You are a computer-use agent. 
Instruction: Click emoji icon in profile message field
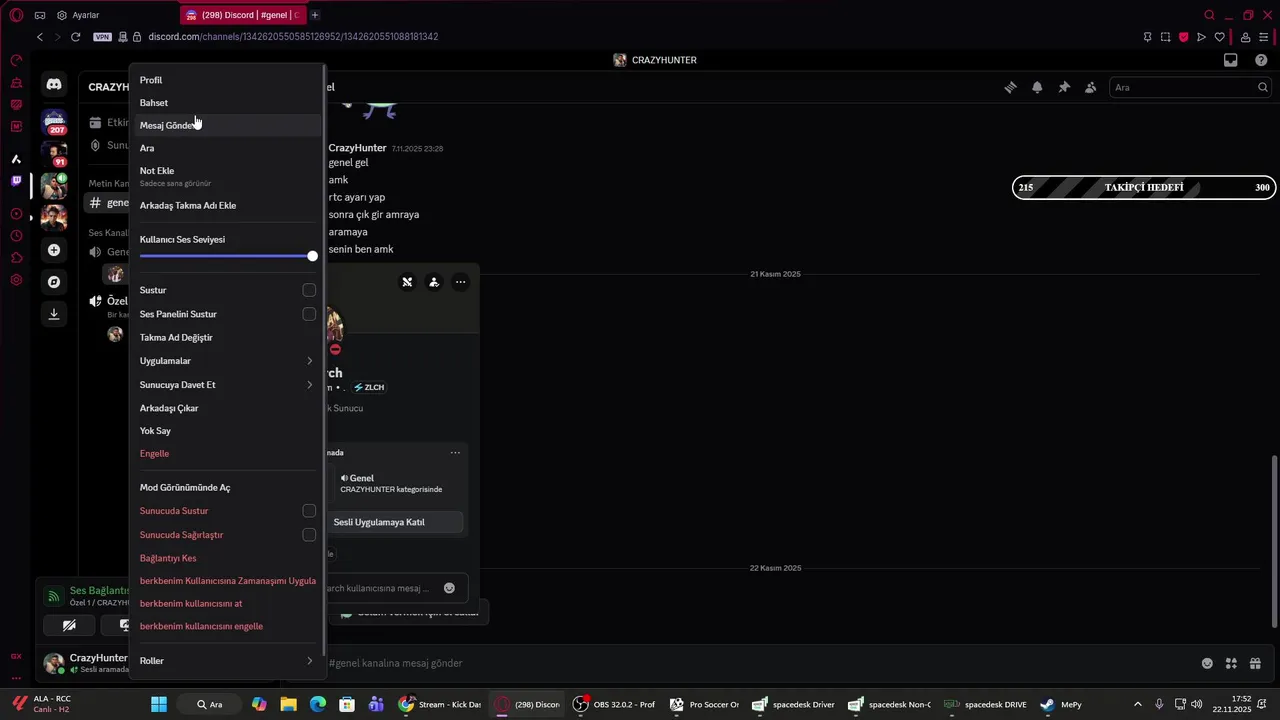click(x=449, y=588)
